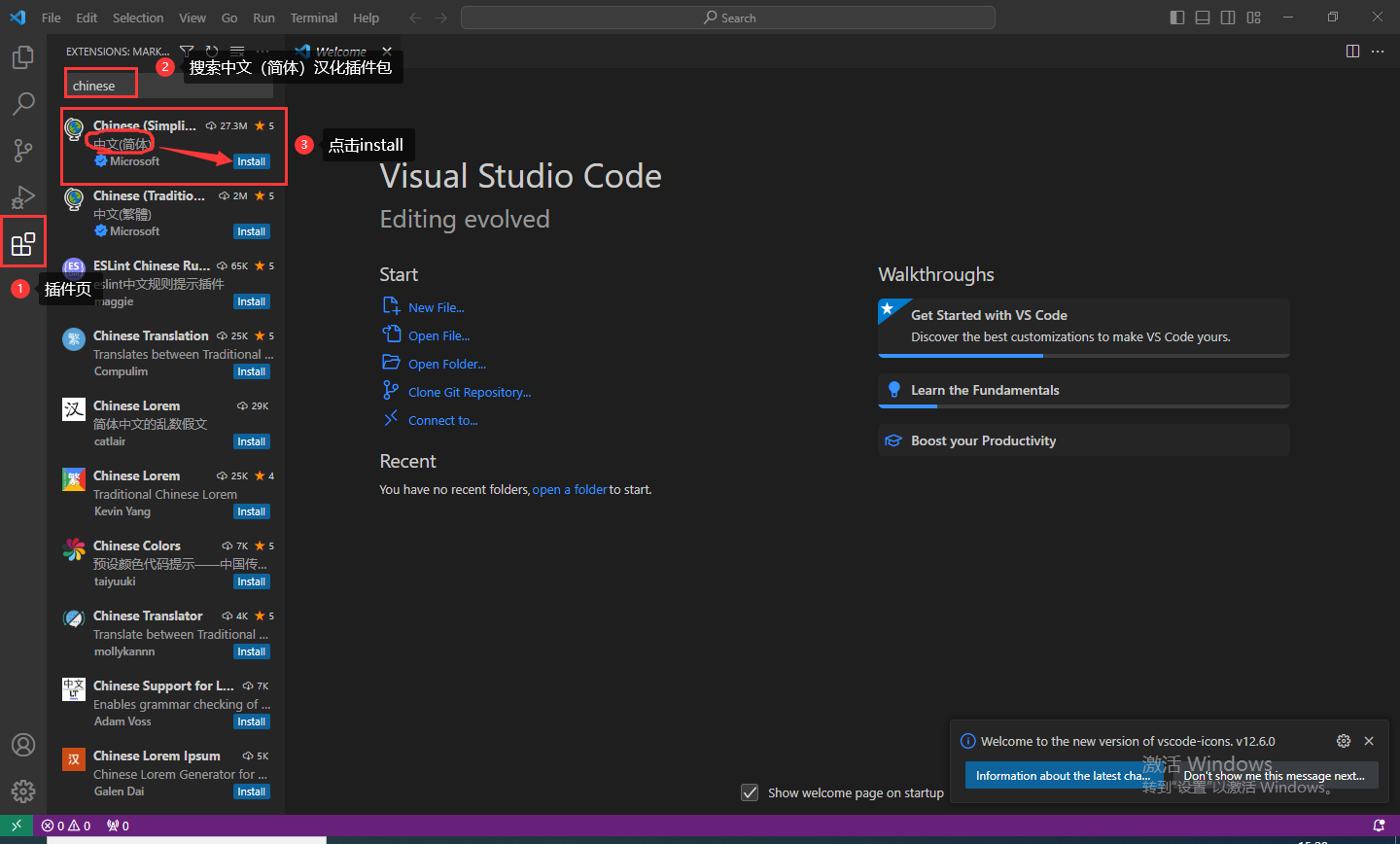Click the Chinese Translator extension icon

tap(74, 618)
